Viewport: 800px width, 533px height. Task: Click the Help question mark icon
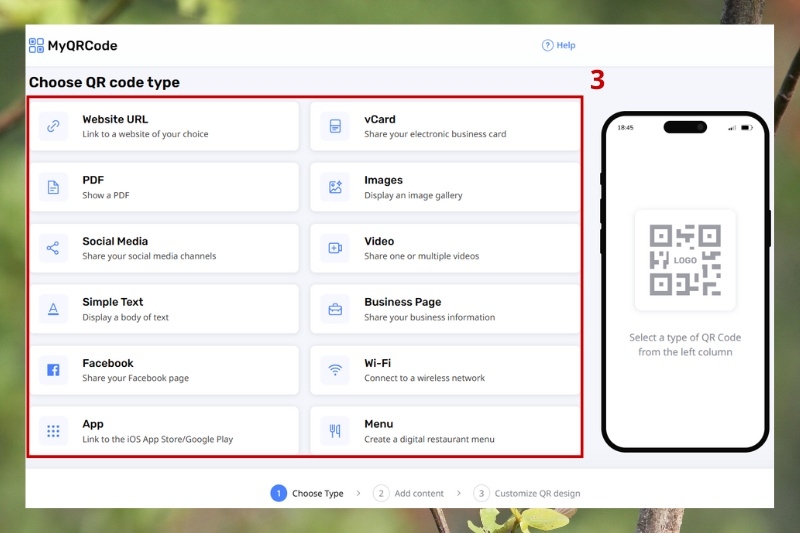[x=547, y=45]
